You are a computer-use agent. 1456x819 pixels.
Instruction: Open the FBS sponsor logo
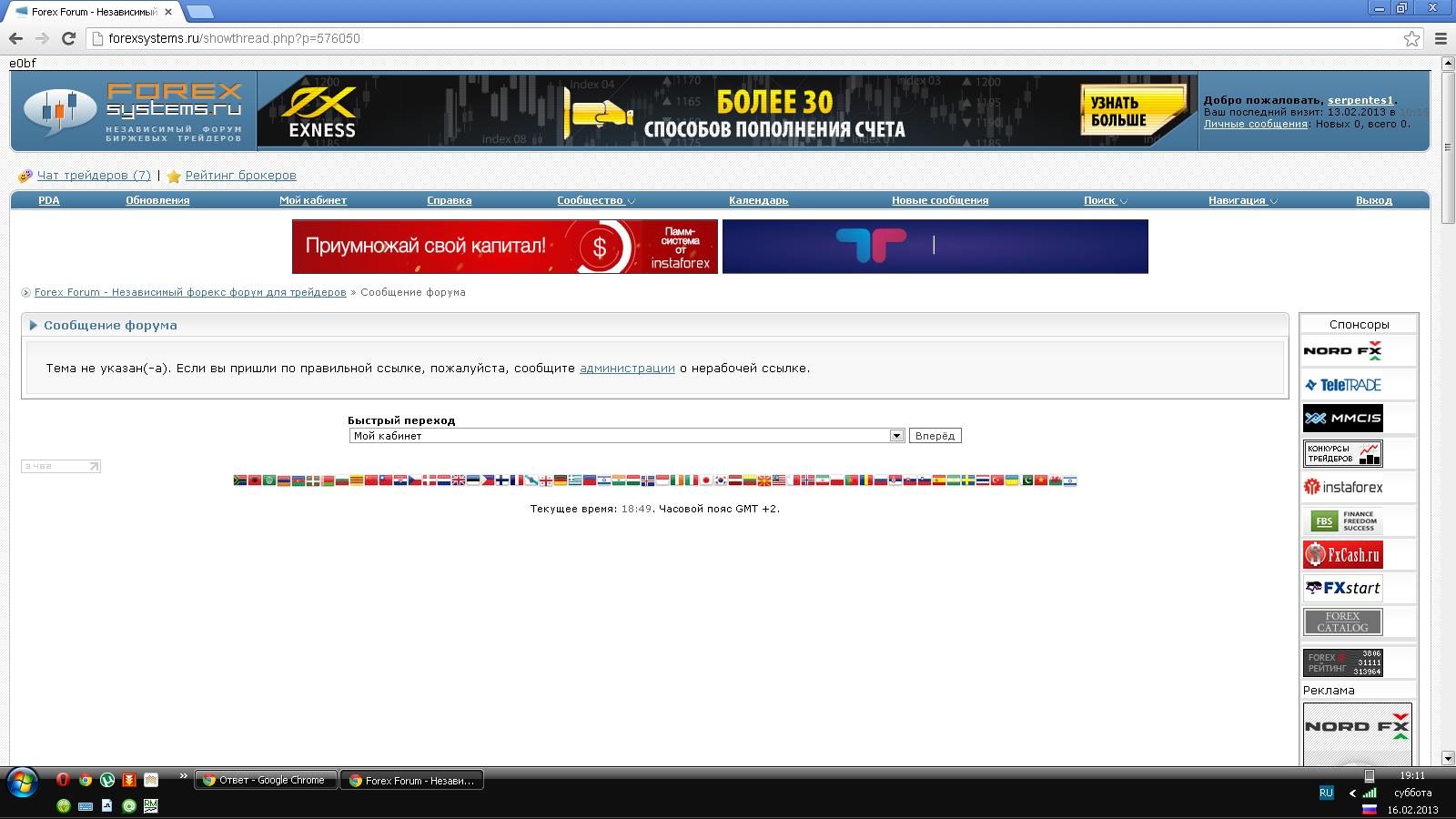tap(1342, 521)
